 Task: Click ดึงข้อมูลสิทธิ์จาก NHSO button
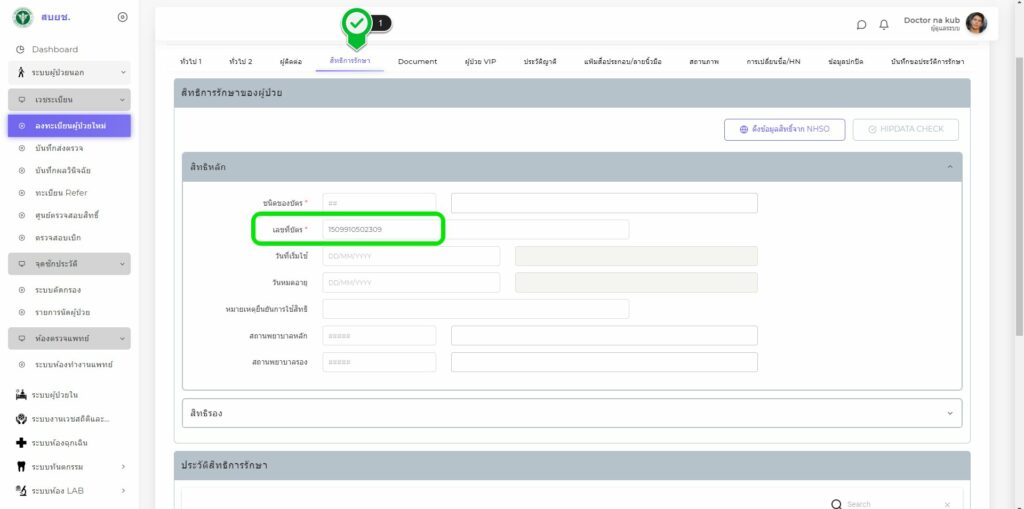784,129
